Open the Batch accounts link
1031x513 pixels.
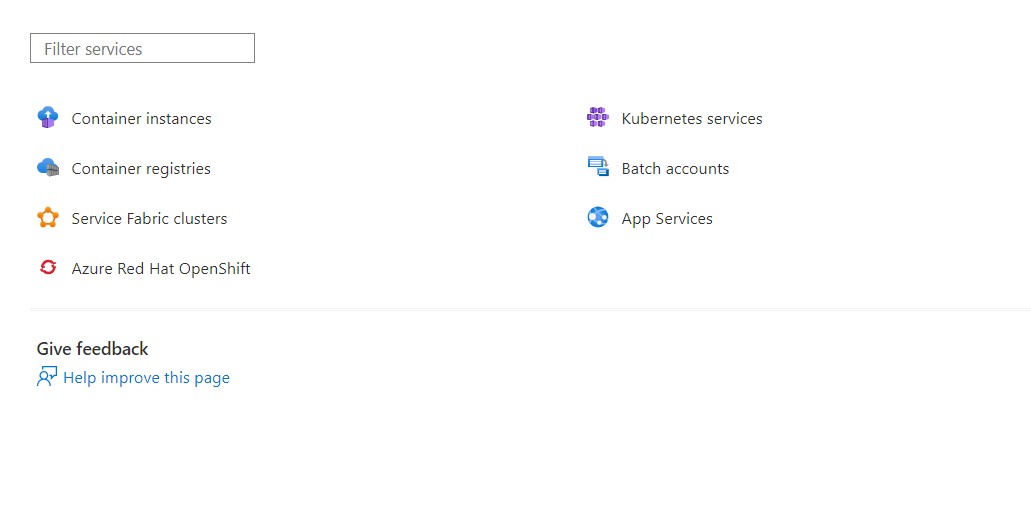[675, 169]
